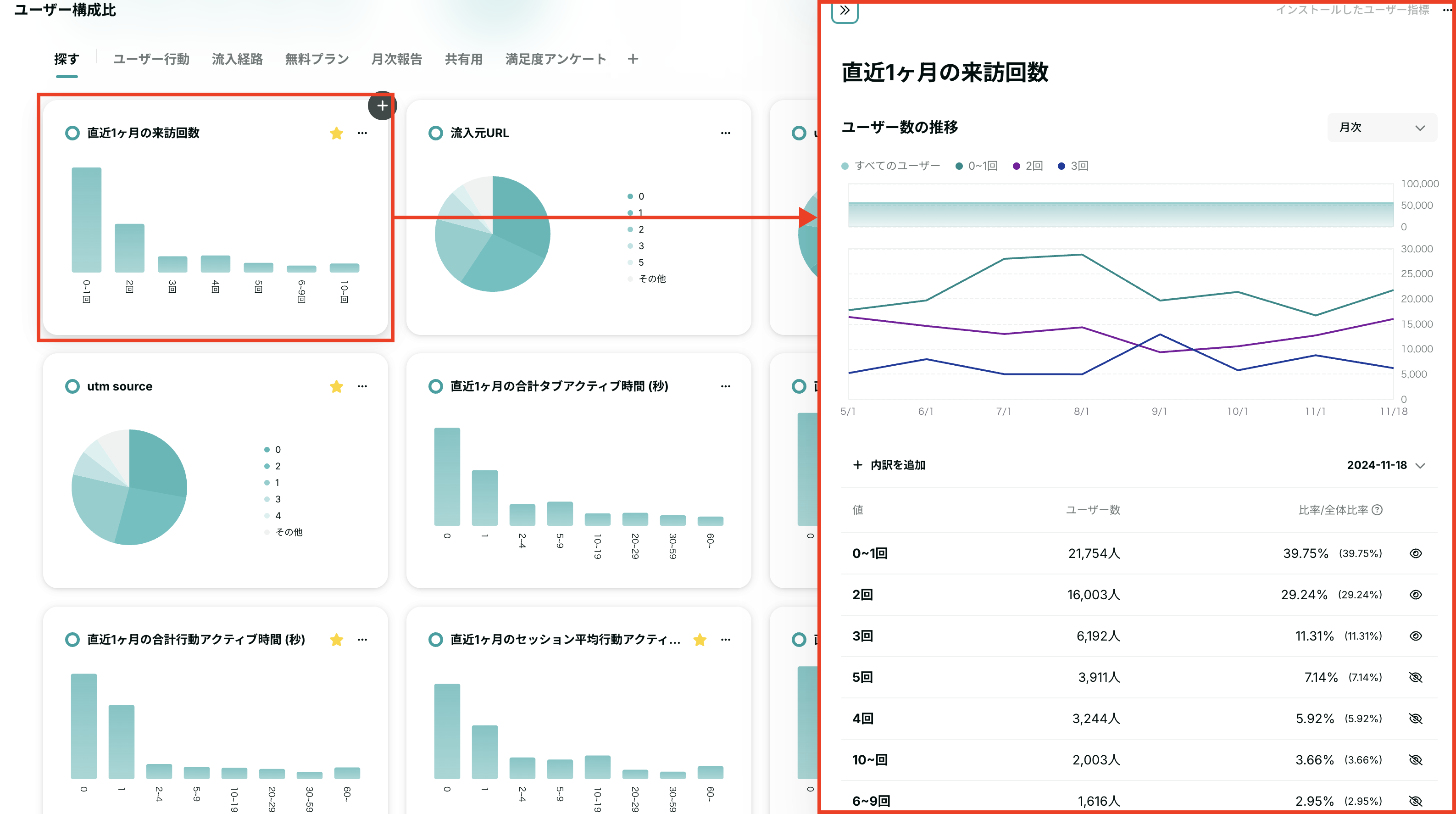Click circle icon beside 合計行動アクティブ時間 title
The height and width of the screenshot is (814, 1456).
(72, 639)
